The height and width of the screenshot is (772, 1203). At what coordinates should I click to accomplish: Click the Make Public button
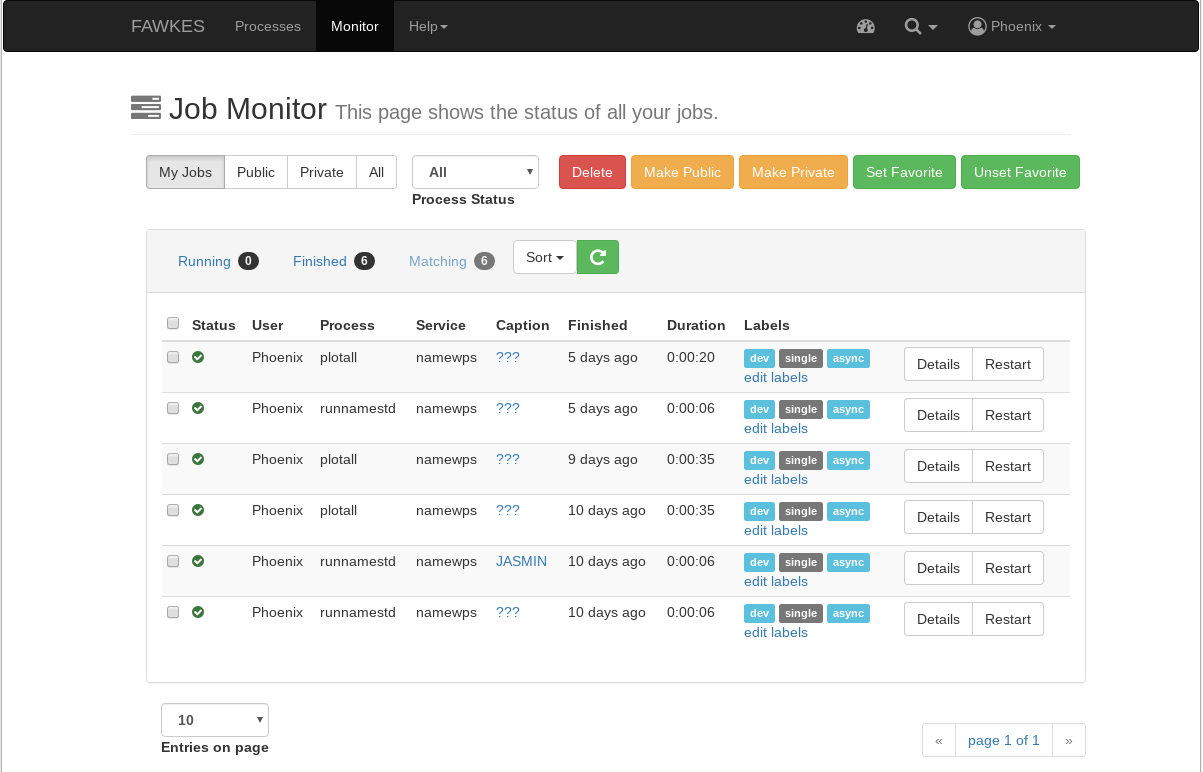[x=682, y=172]
